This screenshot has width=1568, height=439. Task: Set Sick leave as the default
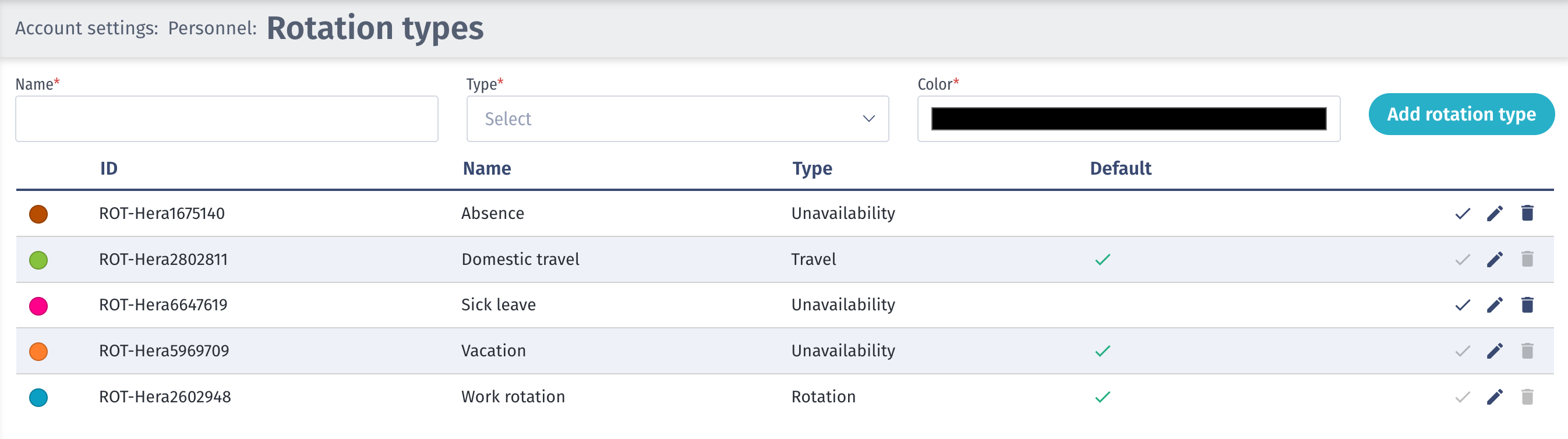[x=1462, y=305]
